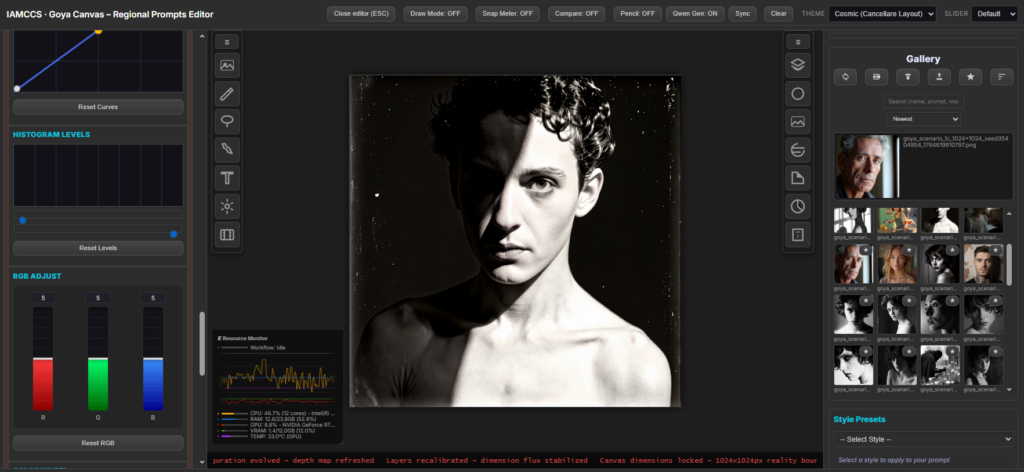Open the right toolbar menu handle
Viewport: 1024px width, 472px height.
point(797,42)
